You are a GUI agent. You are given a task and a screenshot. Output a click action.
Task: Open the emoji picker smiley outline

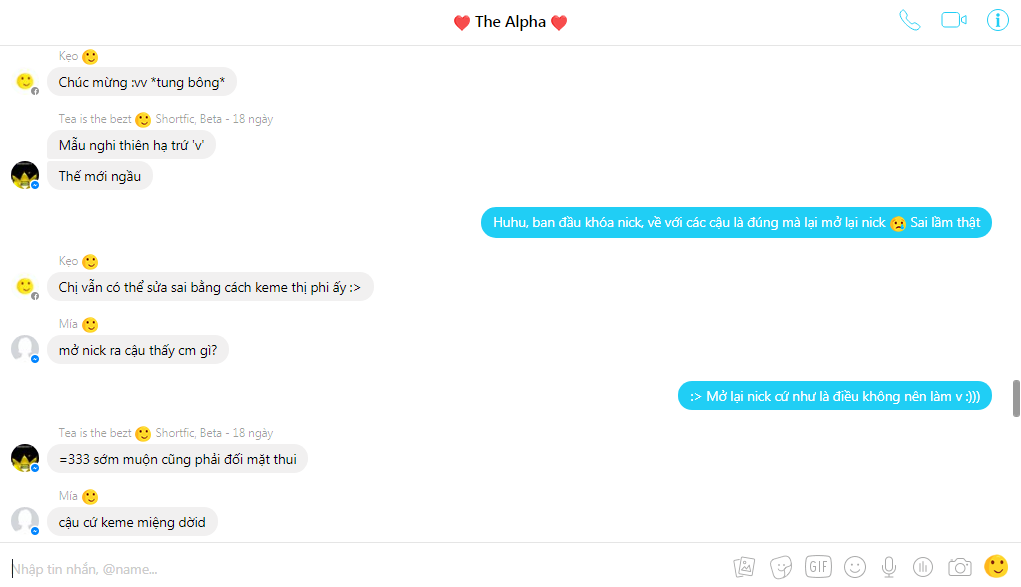[x=855, y=567]
